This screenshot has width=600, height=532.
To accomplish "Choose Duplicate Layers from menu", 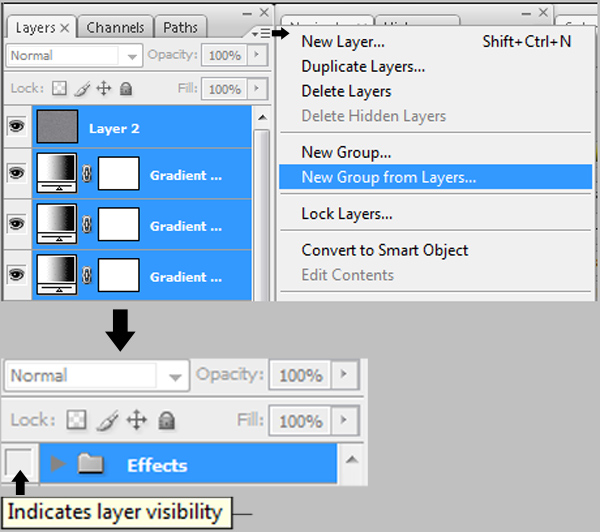I will point(363,67).
